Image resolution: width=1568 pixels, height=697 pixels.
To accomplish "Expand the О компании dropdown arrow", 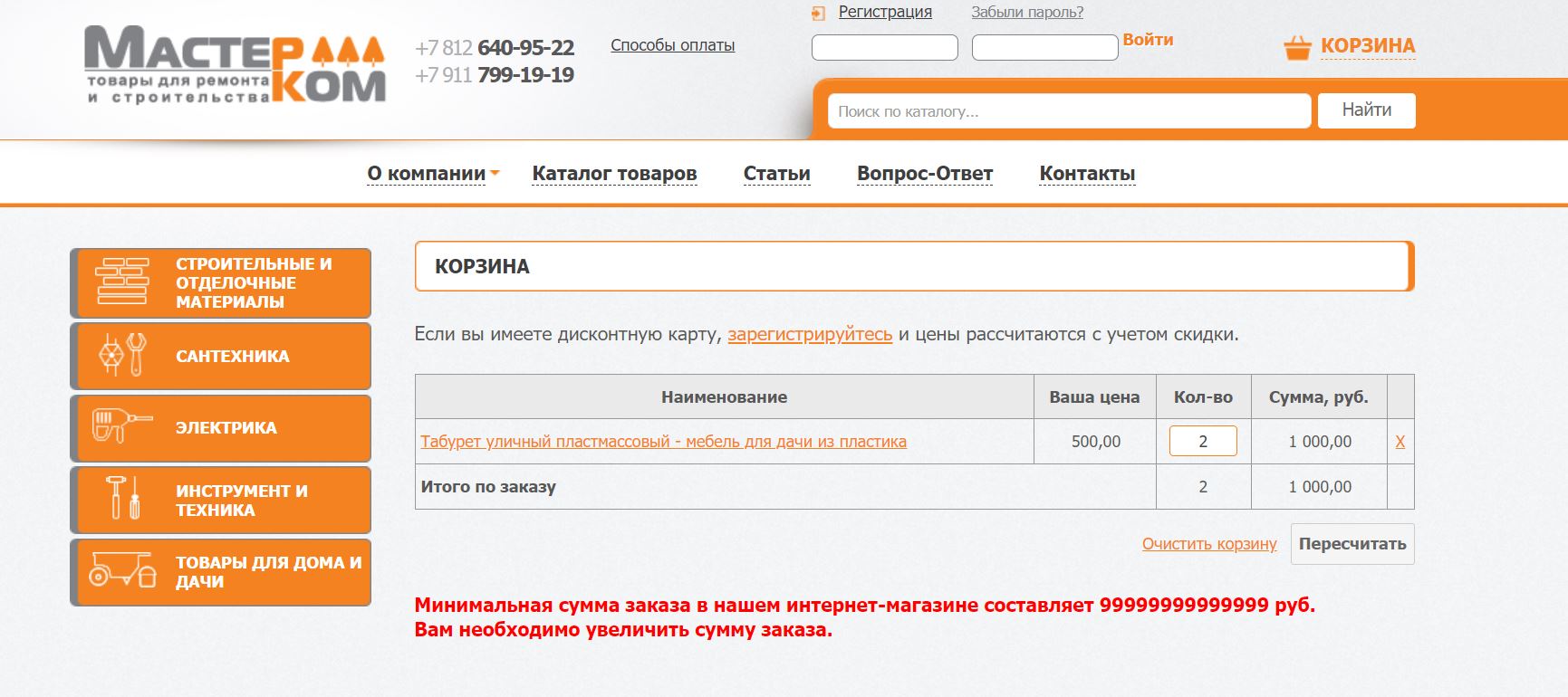I will 495,173.
